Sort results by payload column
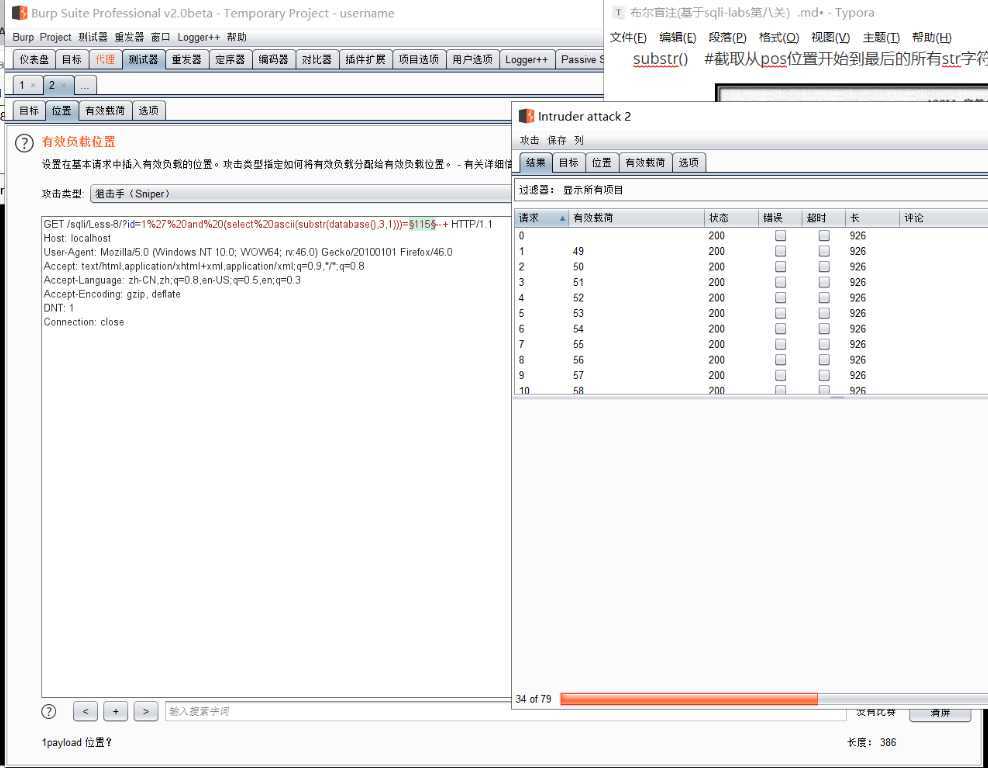The height and width of the screenshot is (768, 988). [636, 218]
